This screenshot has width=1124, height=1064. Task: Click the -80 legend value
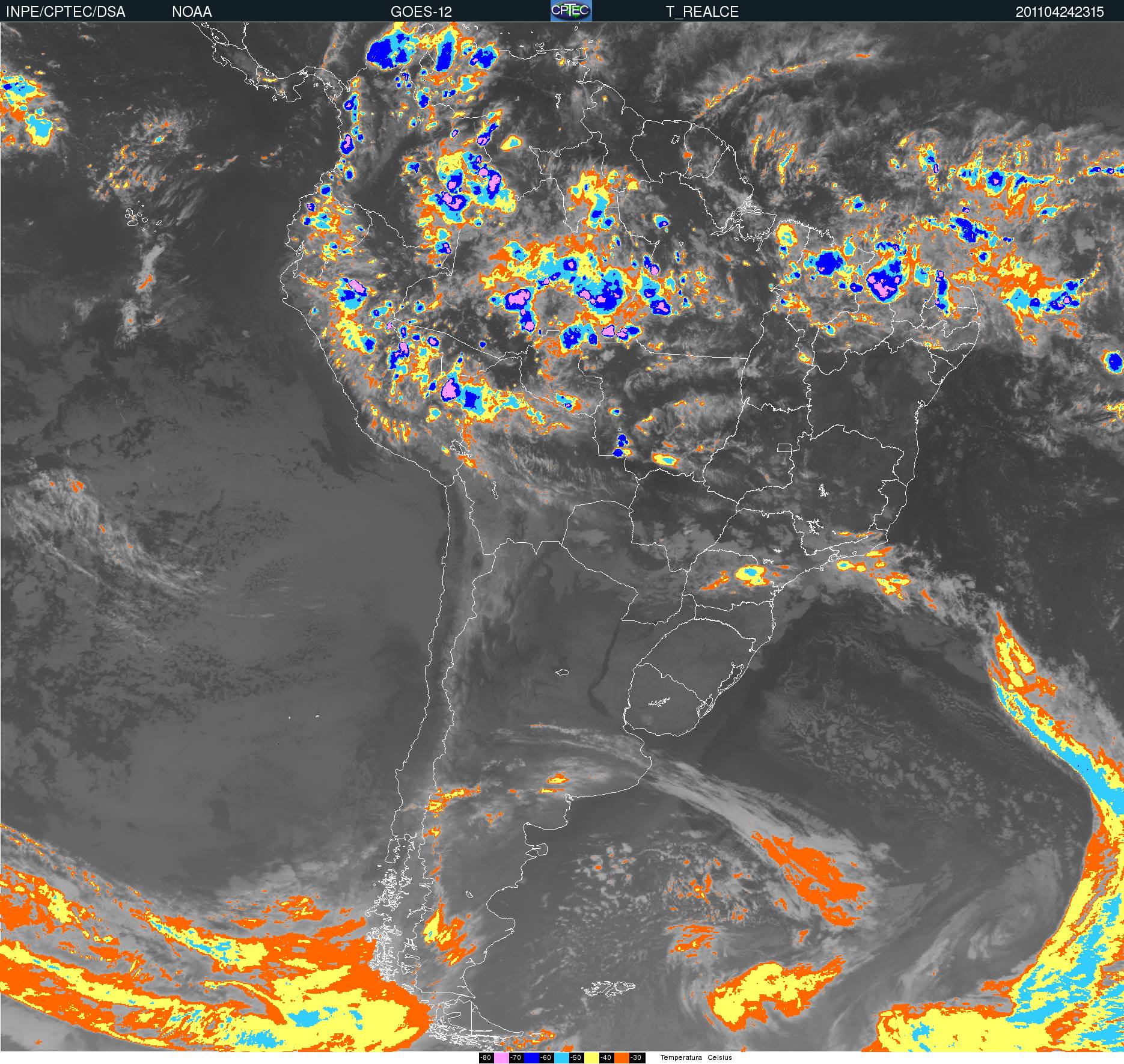tap(486, 1058)
